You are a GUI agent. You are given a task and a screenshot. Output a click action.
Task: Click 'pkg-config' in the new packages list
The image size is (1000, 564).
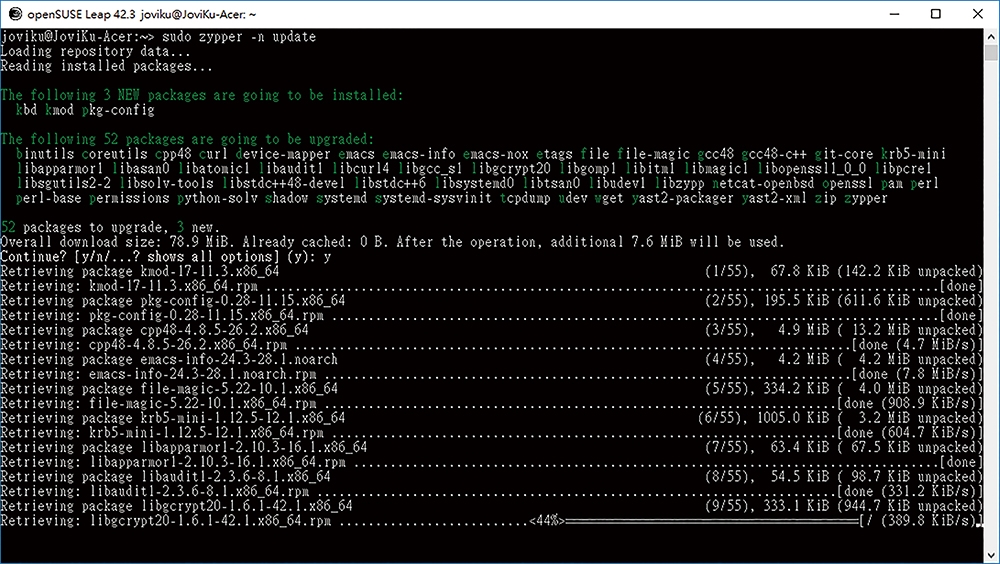pyautogui.click(x=118, y=110)
